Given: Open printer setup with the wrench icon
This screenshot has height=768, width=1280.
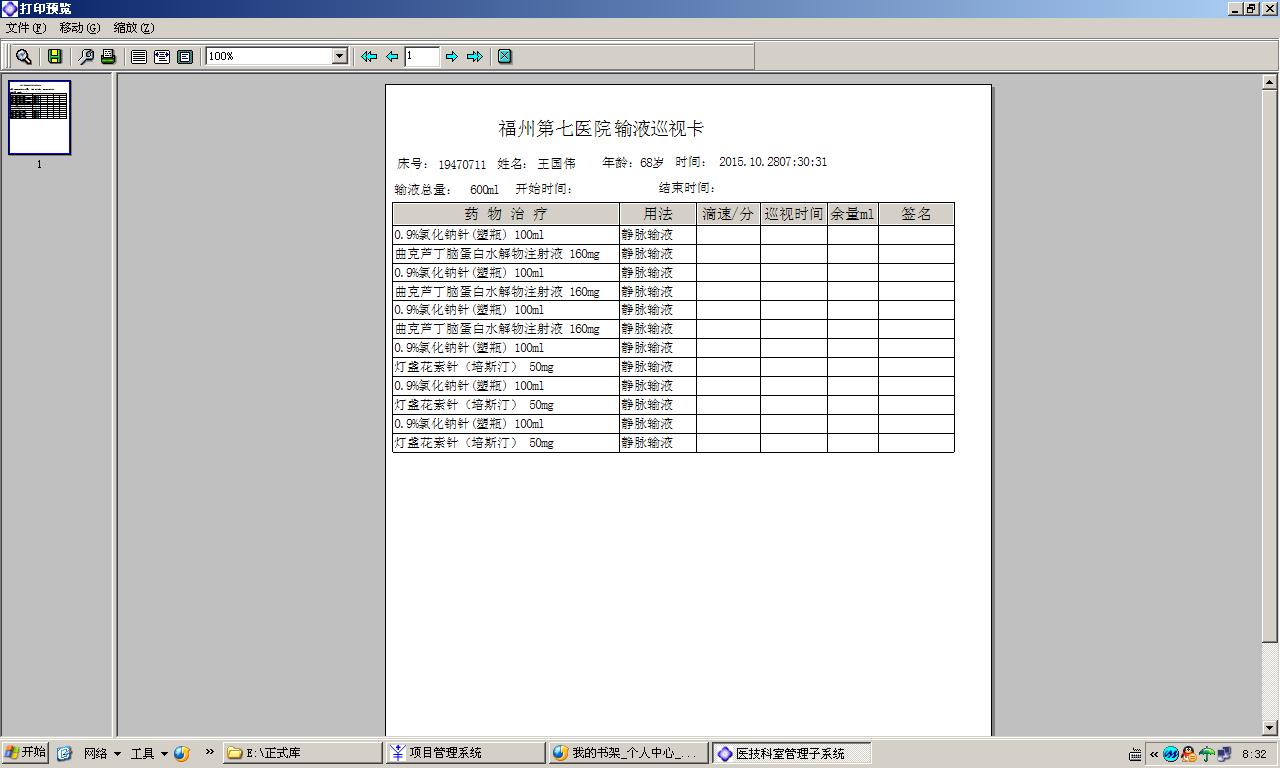Looking at the screenshot, I should pyautogui.click(x=86, y=57).
